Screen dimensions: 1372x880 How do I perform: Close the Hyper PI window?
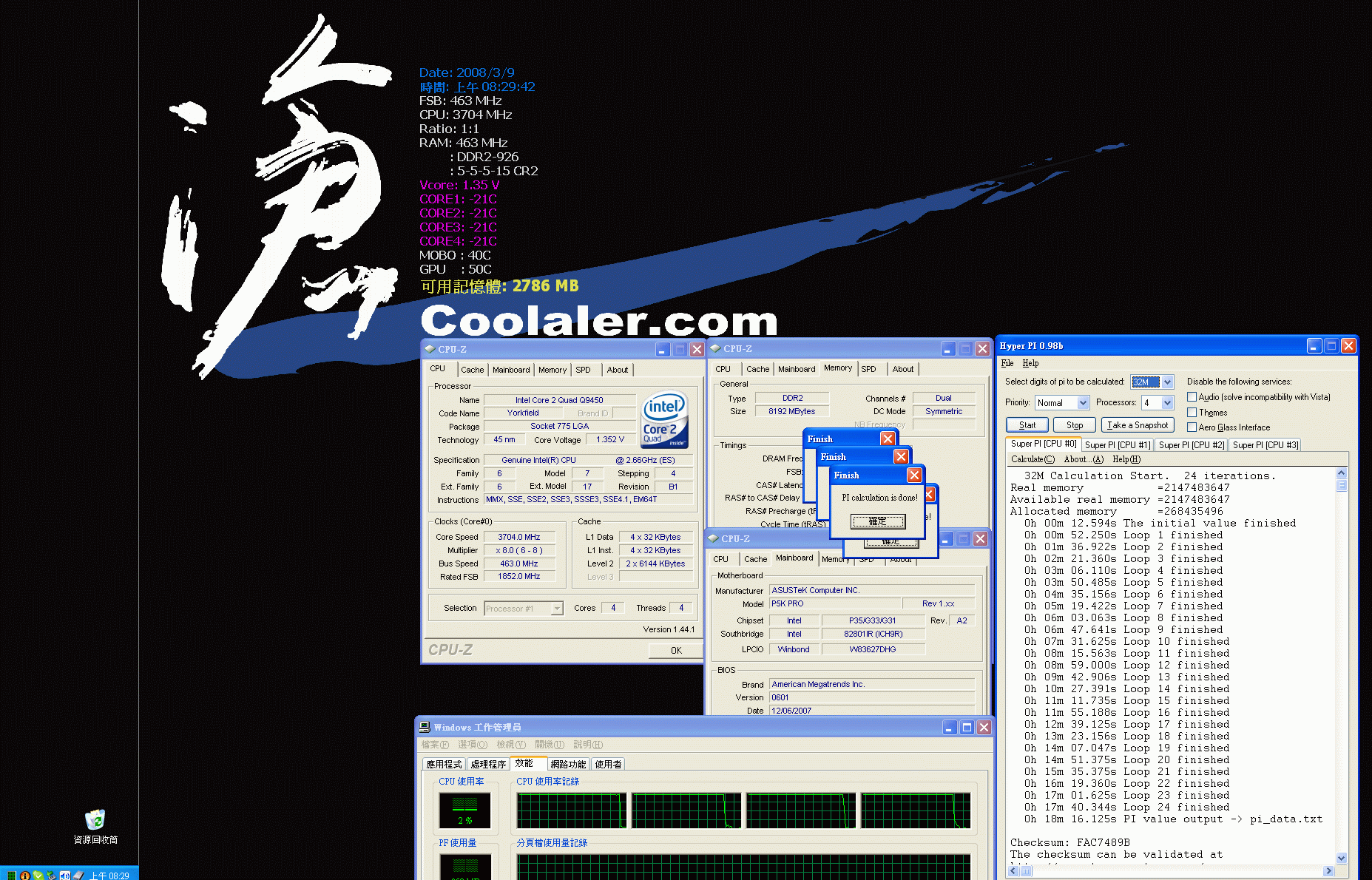tap(1348, 345)
